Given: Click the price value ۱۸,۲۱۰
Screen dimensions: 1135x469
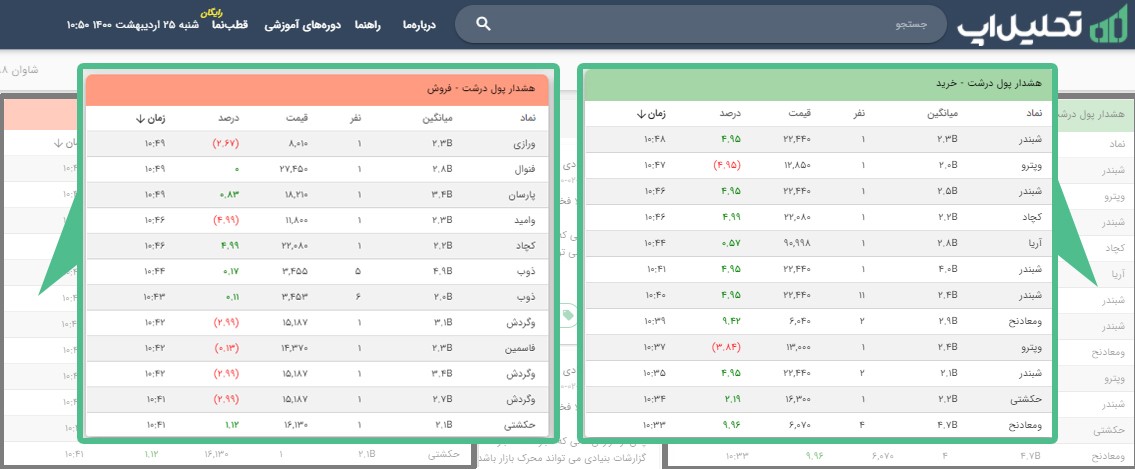Looking at the screenshot, I should point(295,195).
